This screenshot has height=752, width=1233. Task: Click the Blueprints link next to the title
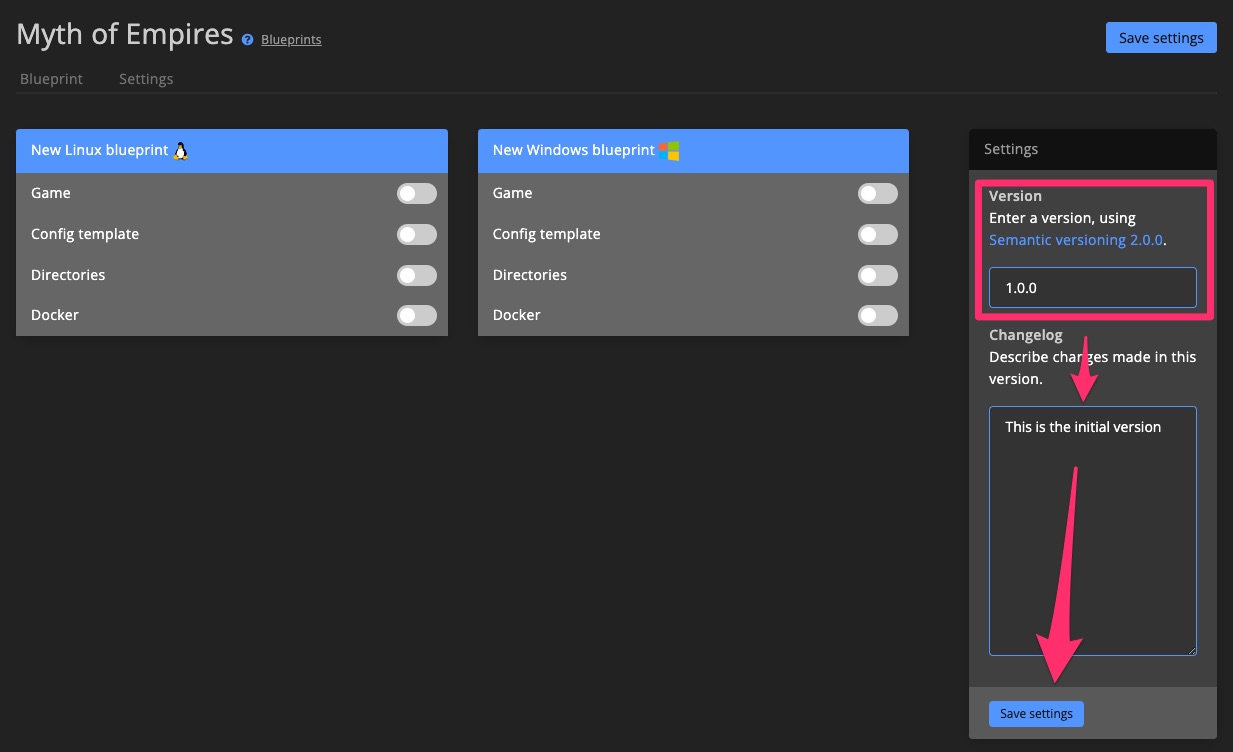pos(291,39)
